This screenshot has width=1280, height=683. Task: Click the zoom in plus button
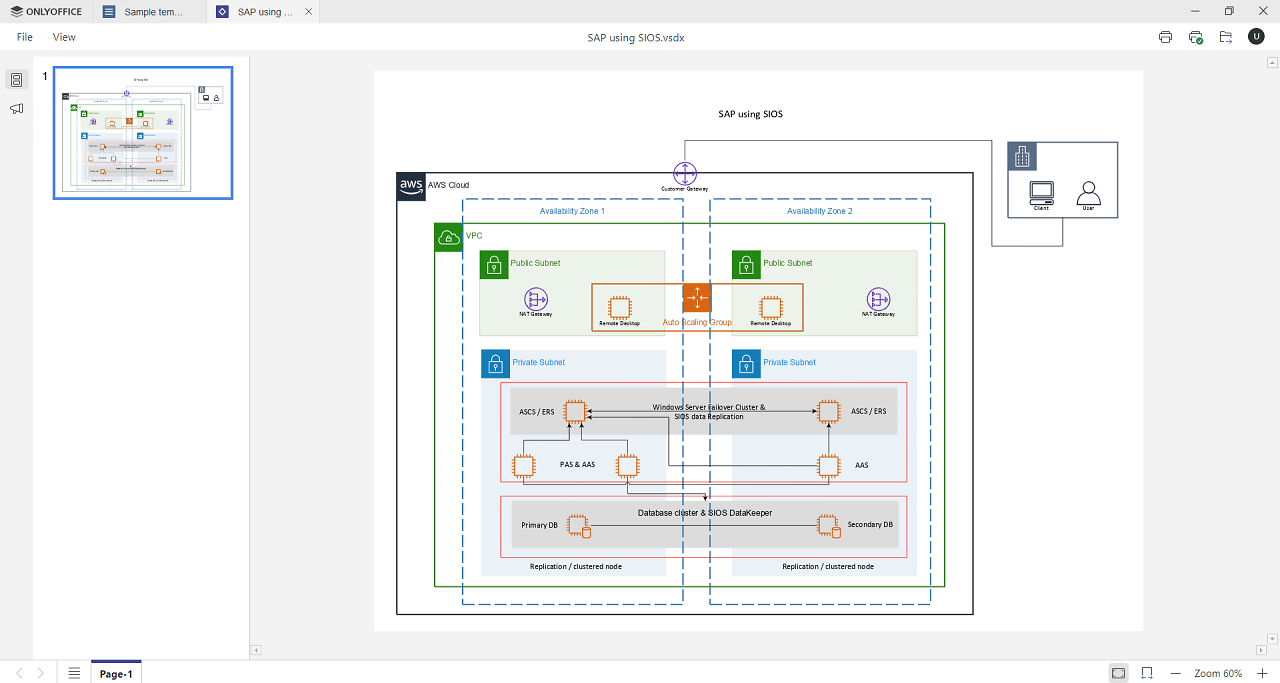pos(1262,673)
